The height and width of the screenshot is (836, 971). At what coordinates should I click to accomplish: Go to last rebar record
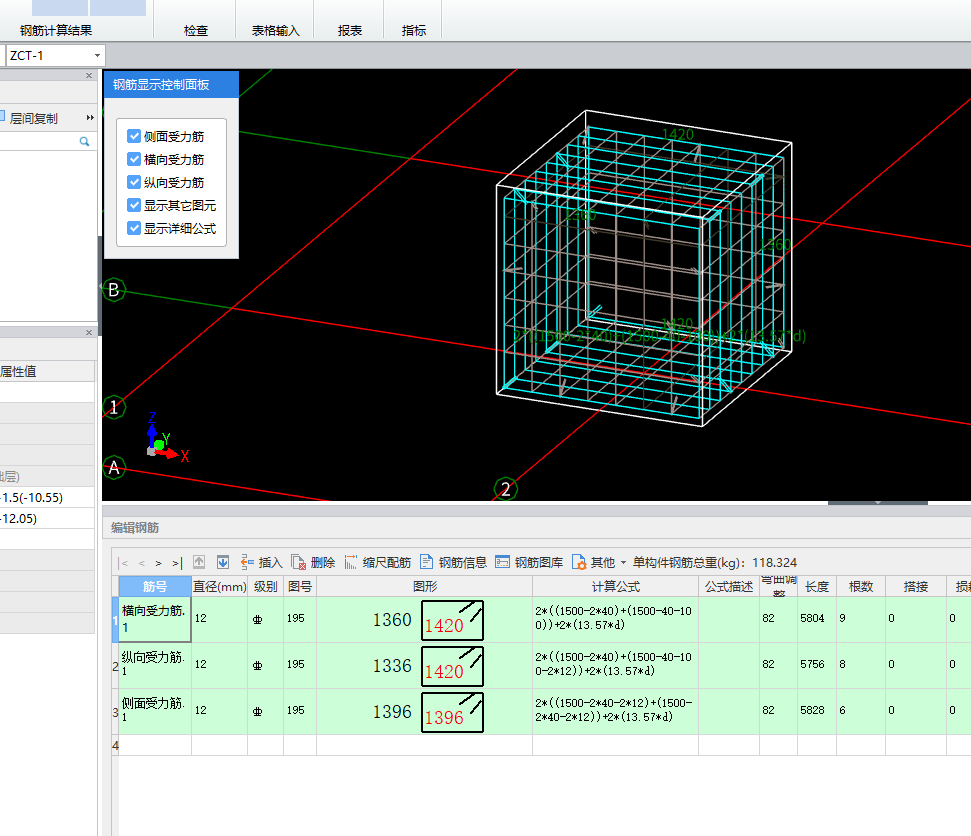pyautogui.click(x=177, y=563)
